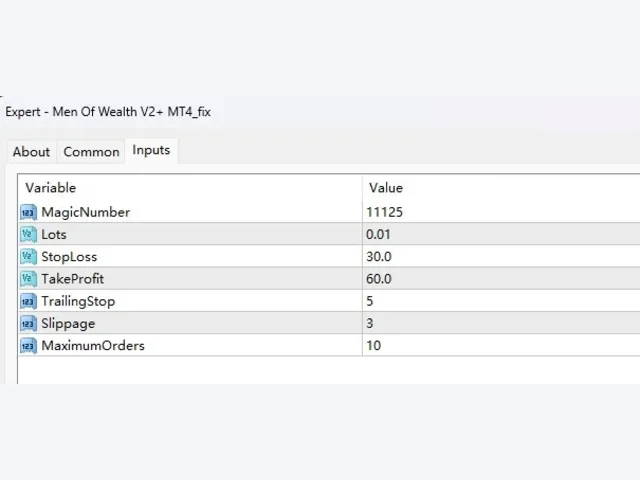Click the Lots double type icon
The image size is (640, 480).
(x=28, y=234)
